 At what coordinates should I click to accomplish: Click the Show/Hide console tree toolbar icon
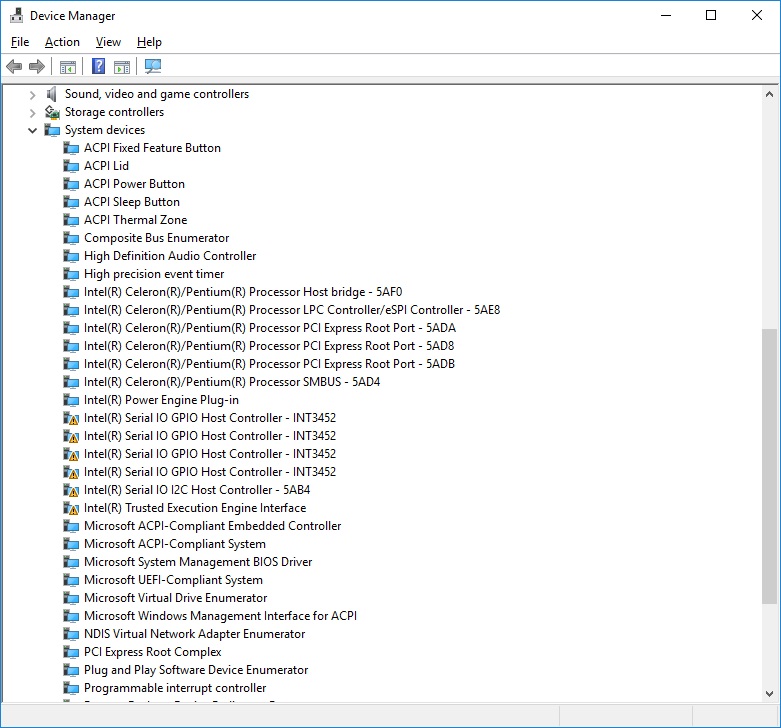pos(68,66)
